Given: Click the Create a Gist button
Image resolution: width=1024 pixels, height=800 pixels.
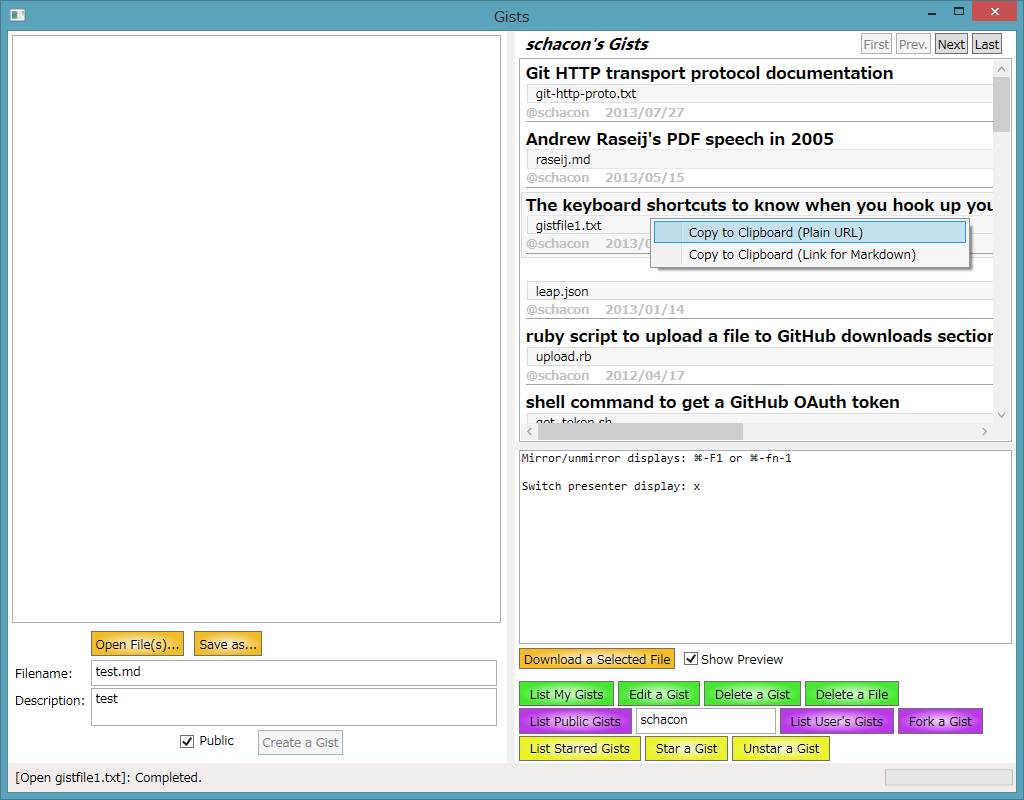Looking at the screenshot, I should click(x=300, y=743).
